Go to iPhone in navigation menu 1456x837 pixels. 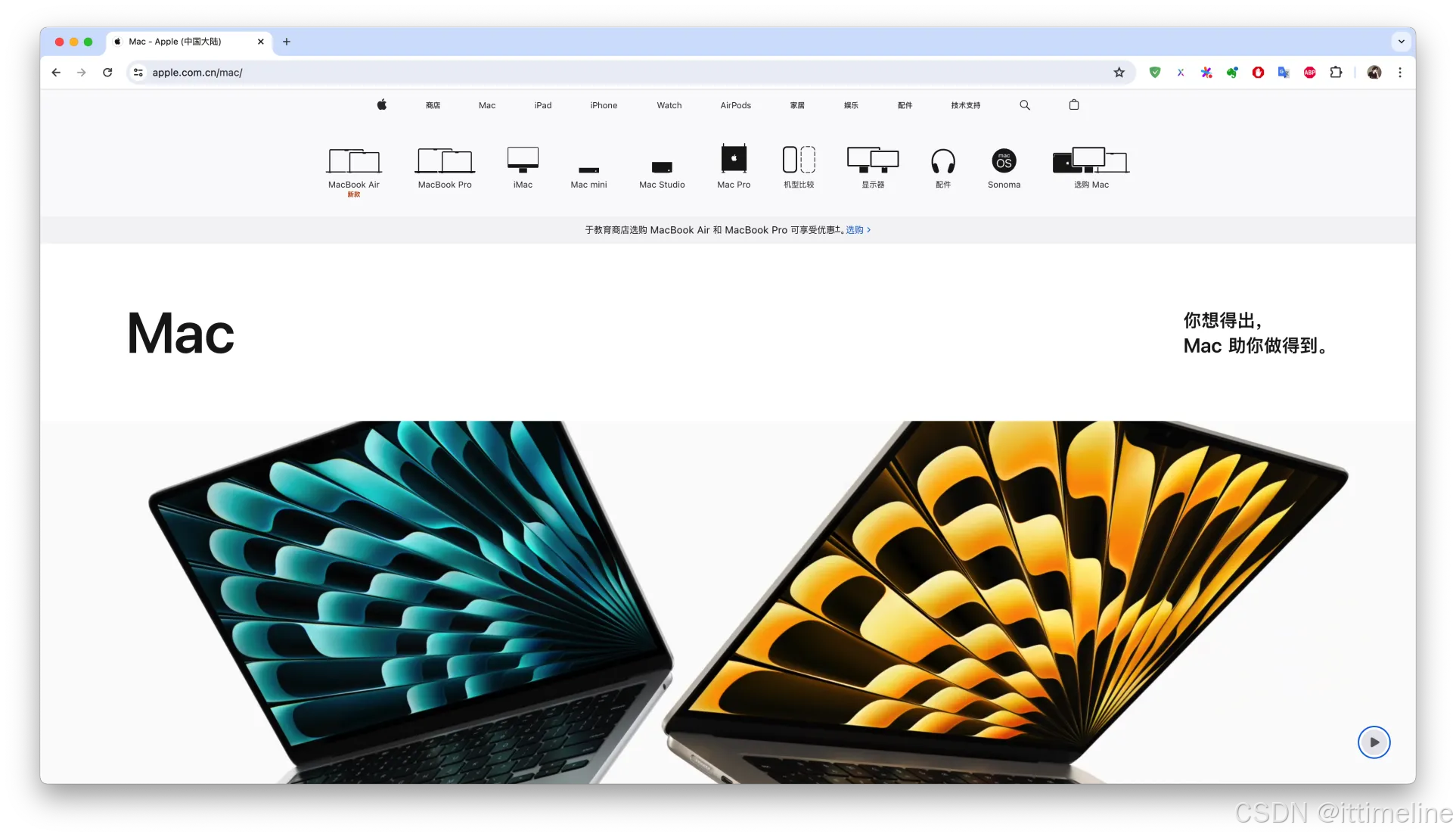(x=604, y=105)
